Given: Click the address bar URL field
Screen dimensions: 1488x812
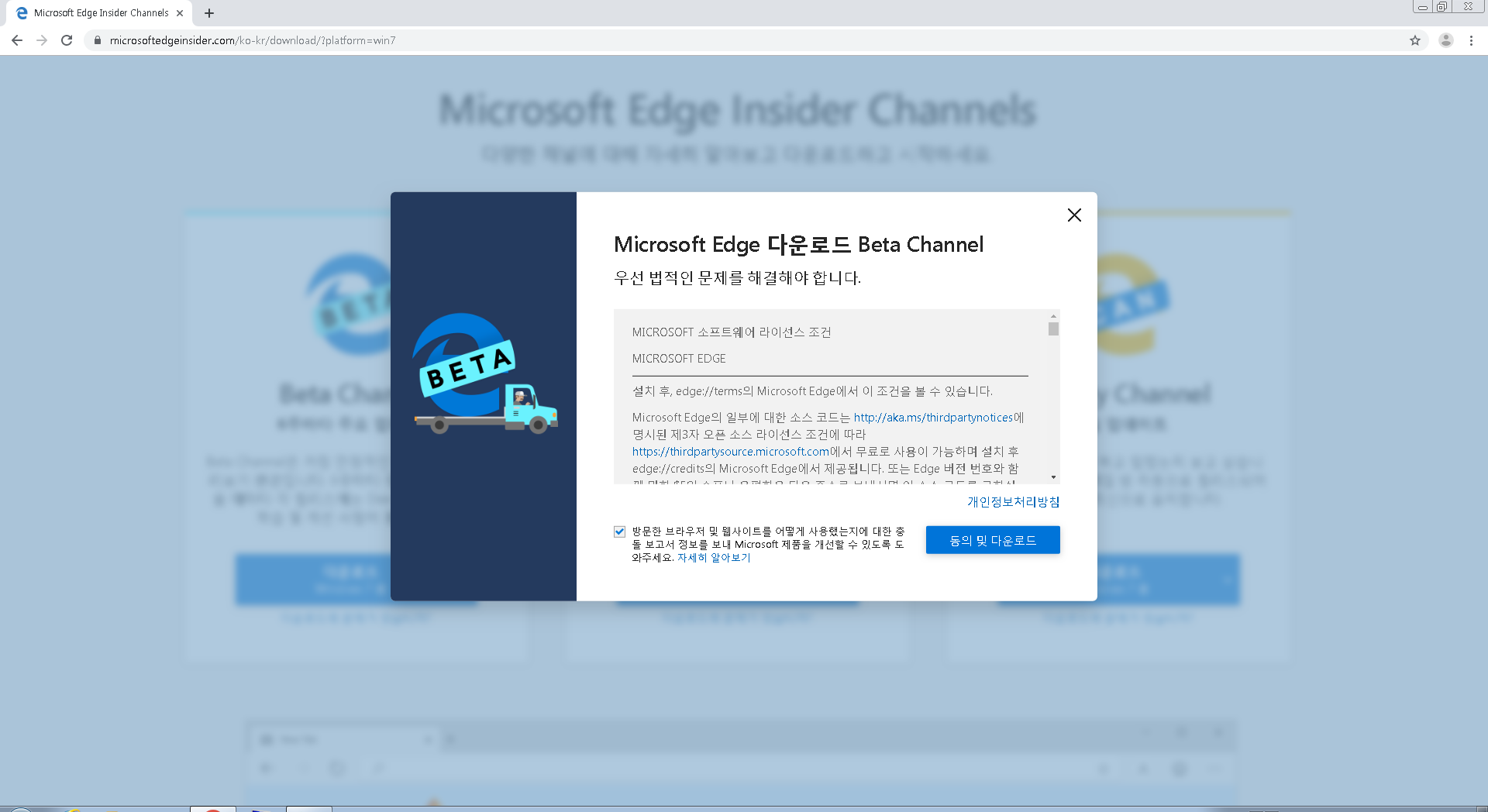Looking at the screenshot, I should 744,40.
